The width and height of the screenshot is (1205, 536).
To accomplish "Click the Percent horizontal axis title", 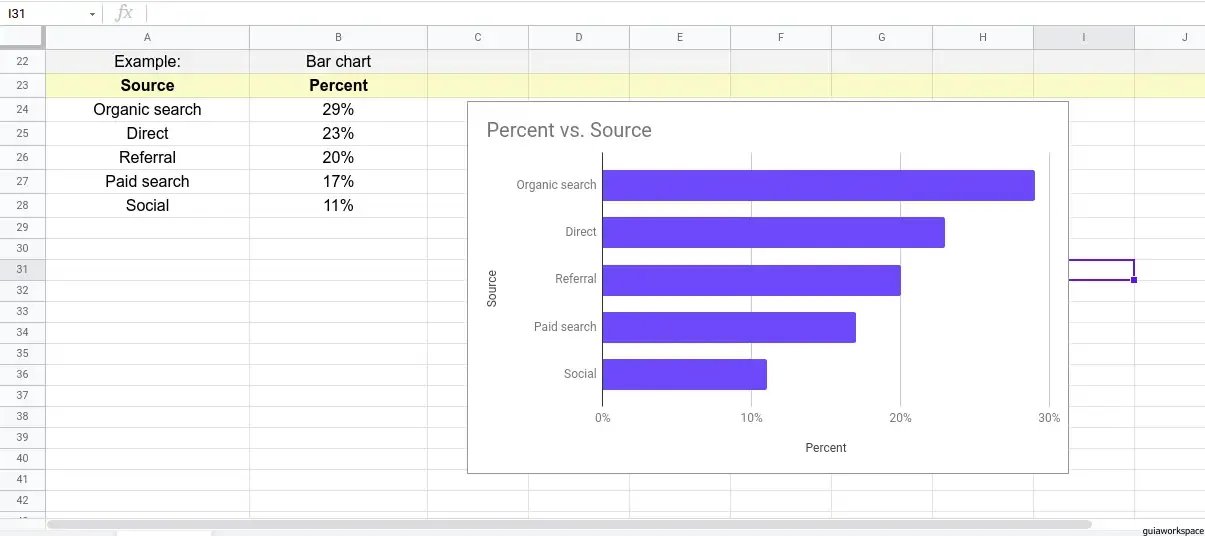I will [825, 448].
